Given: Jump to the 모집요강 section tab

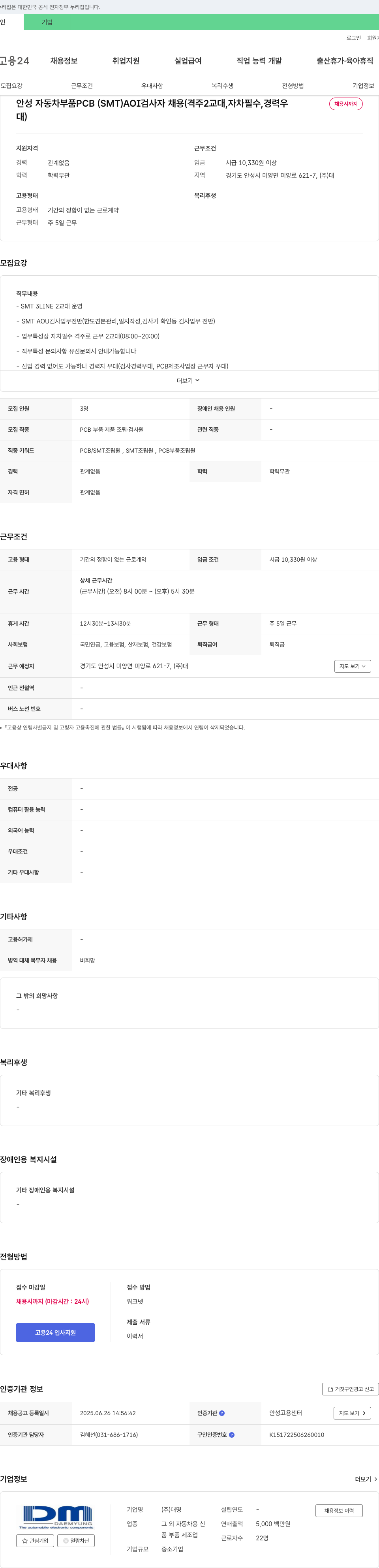Looking at the screenshot, I should tap(11, 86).
